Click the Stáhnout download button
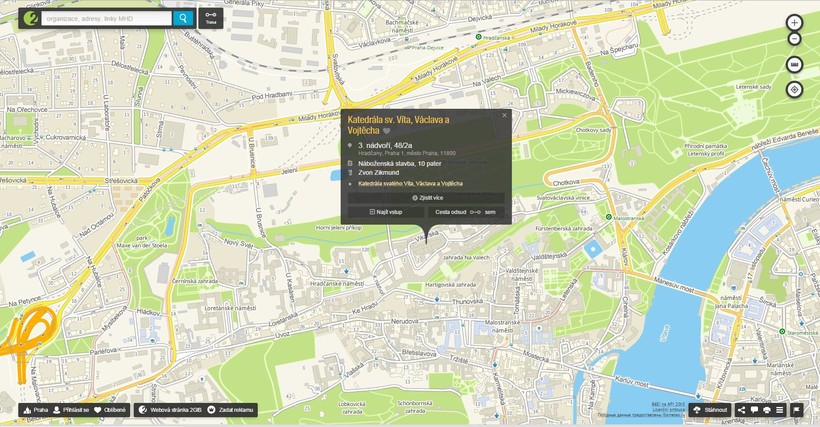The width and height of the screenshot is (820, 427). tap(710, 410)
